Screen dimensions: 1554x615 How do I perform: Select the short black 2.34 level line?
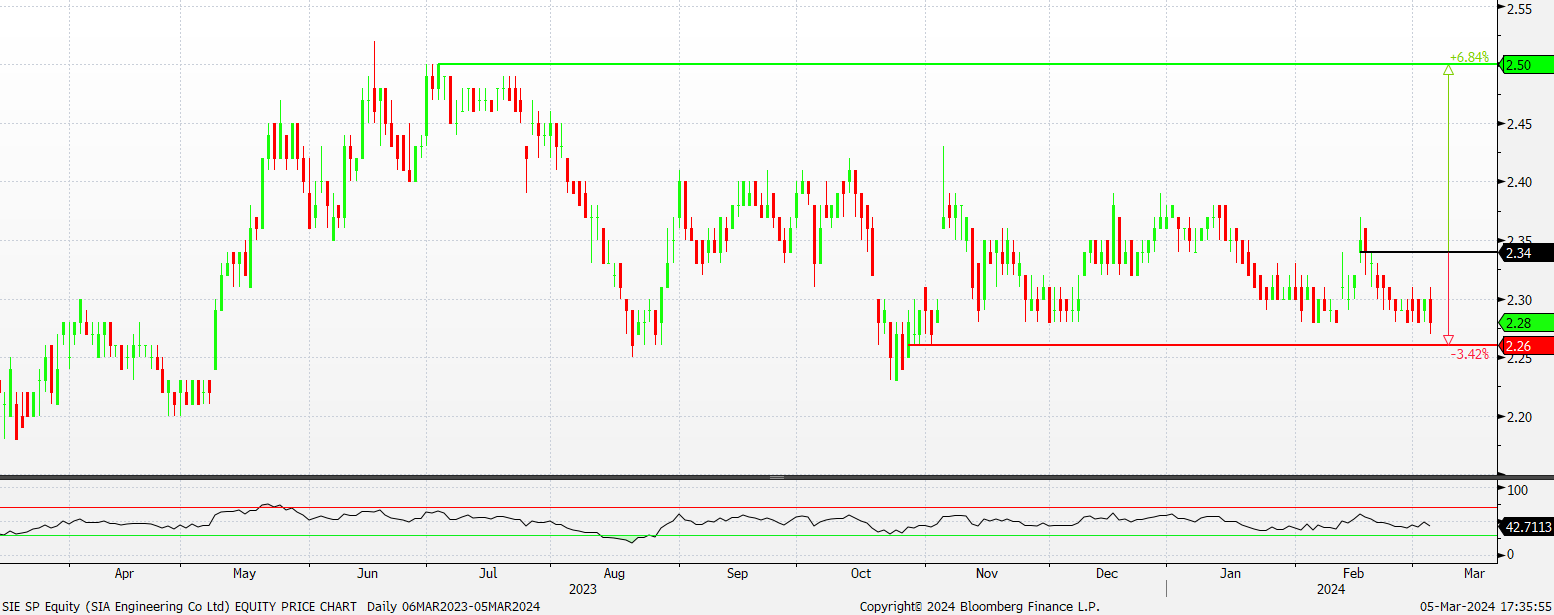1430,252
